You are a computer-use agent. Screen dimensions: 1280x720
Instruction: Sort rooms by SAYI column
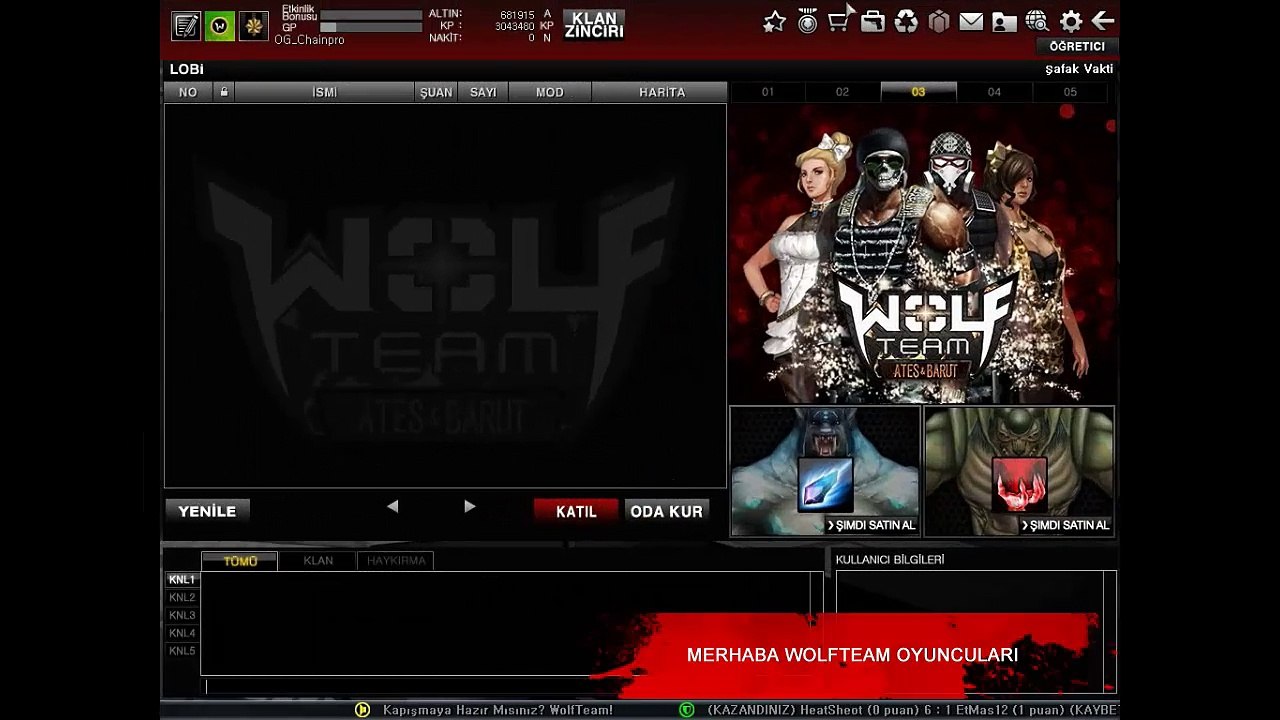click(483, 92)
